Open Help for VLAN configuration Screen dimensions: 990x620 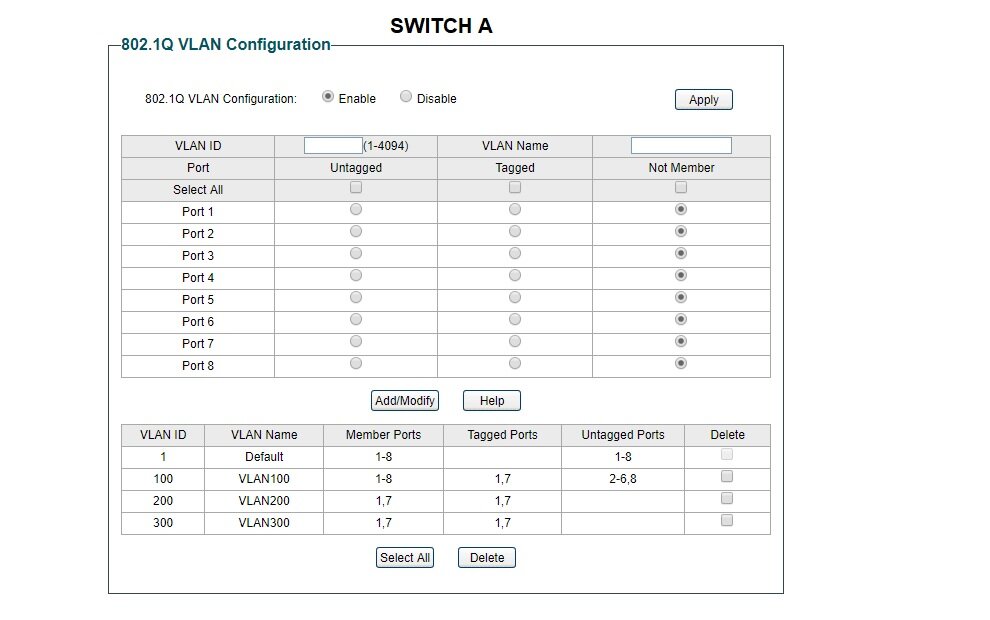pos(492,401)
